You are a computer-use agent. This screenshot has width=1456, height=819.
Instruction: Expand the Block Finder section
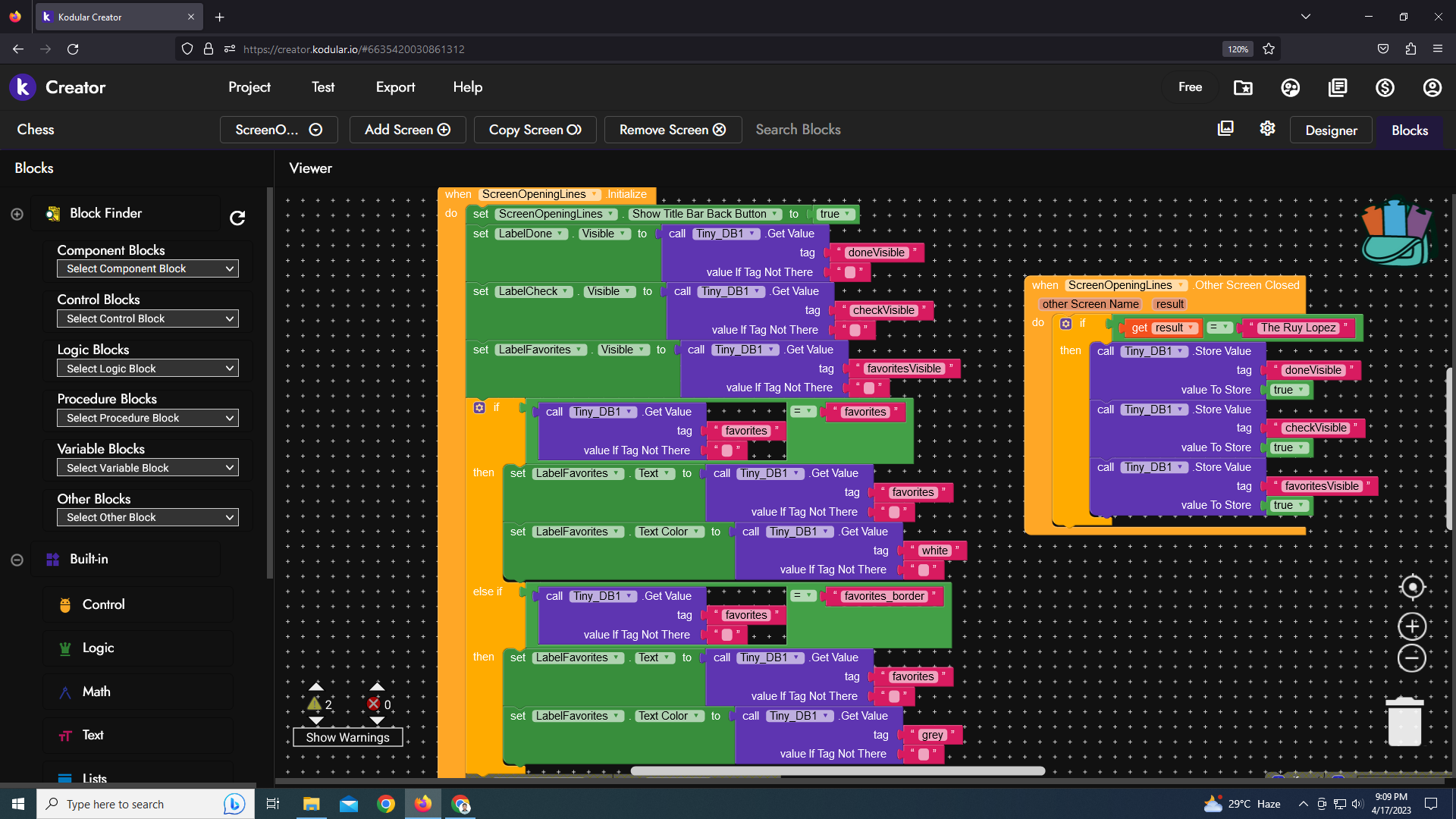coord(17,215)
